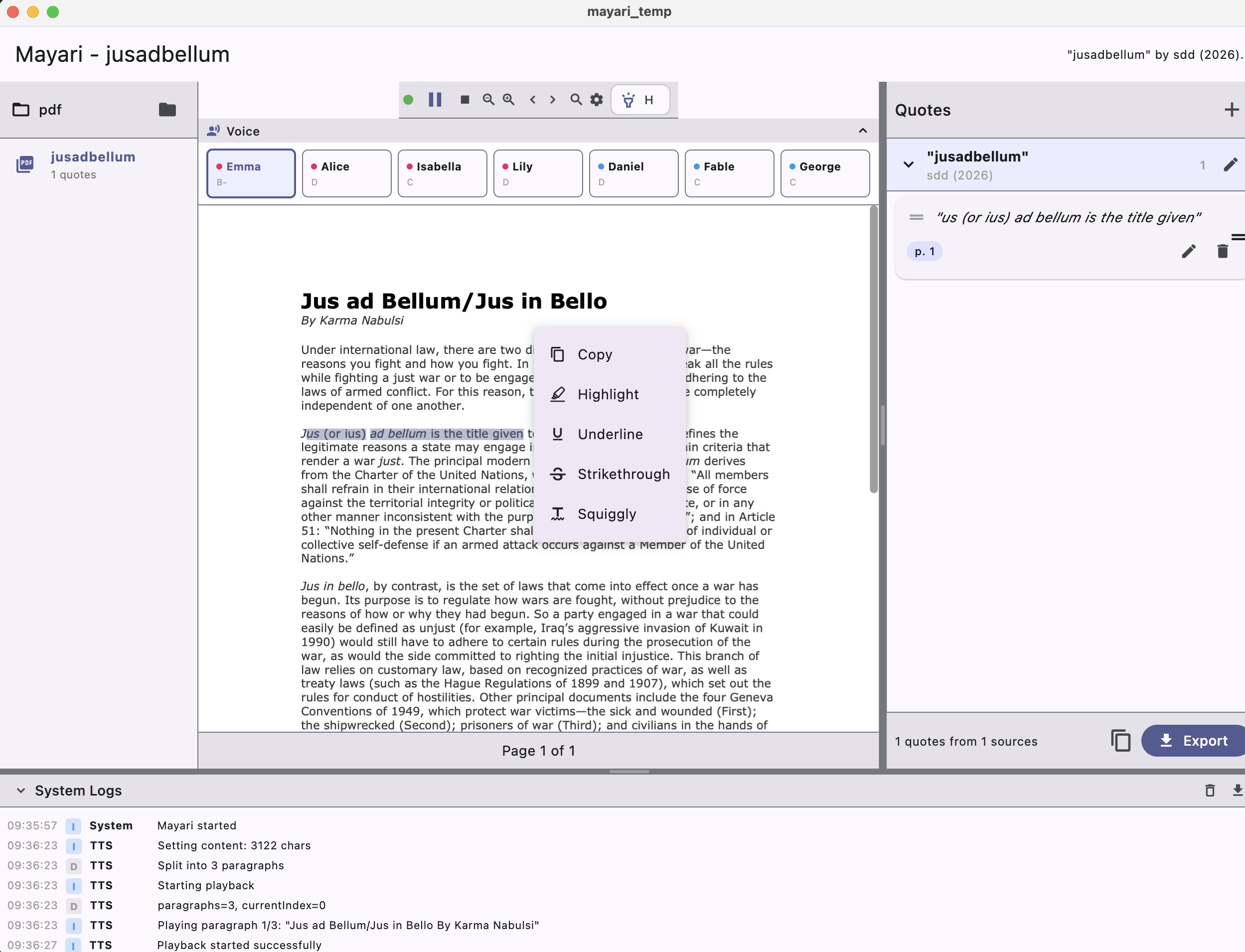Copy all quotes using clipboard icon
The width and height of the screenshot is (1245, 952).
click(x=1120, y=741)
